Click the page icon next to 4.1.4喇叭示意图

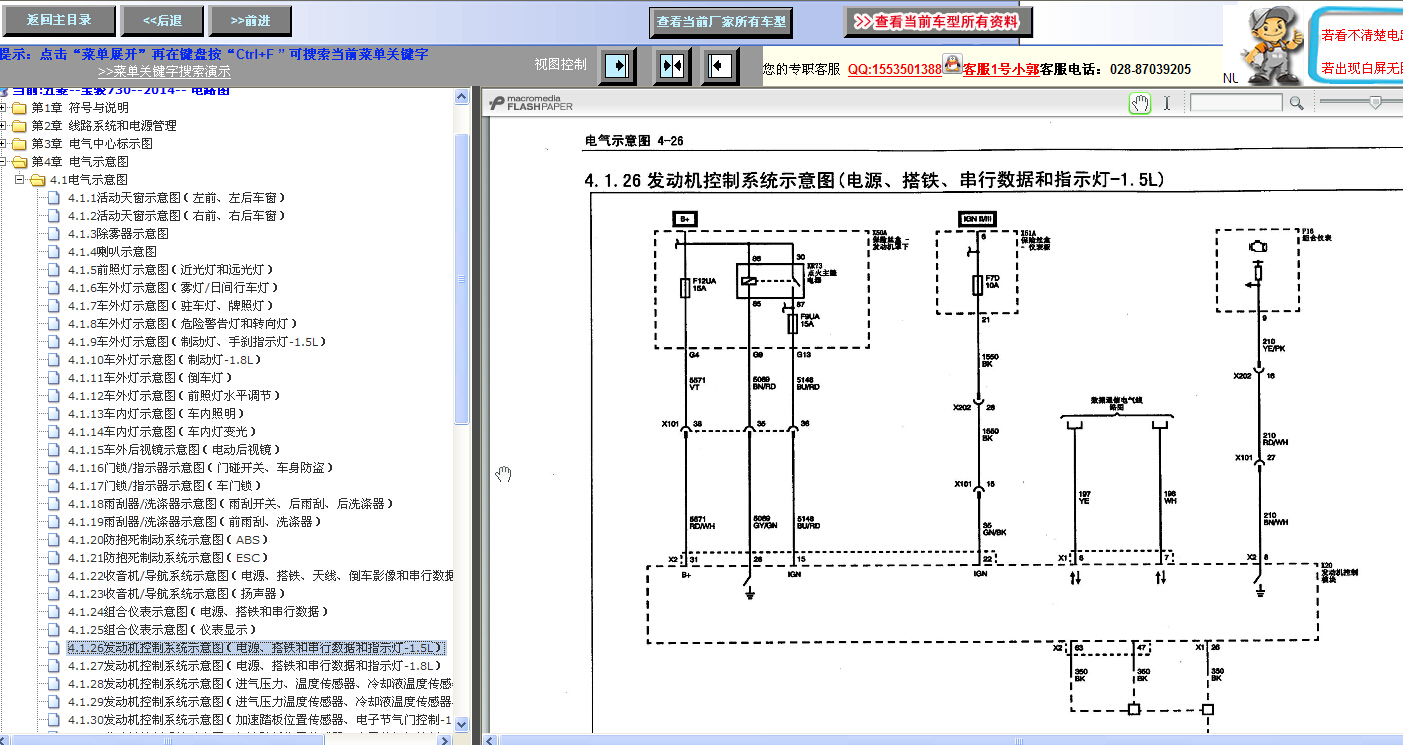[x=55, y=252]
